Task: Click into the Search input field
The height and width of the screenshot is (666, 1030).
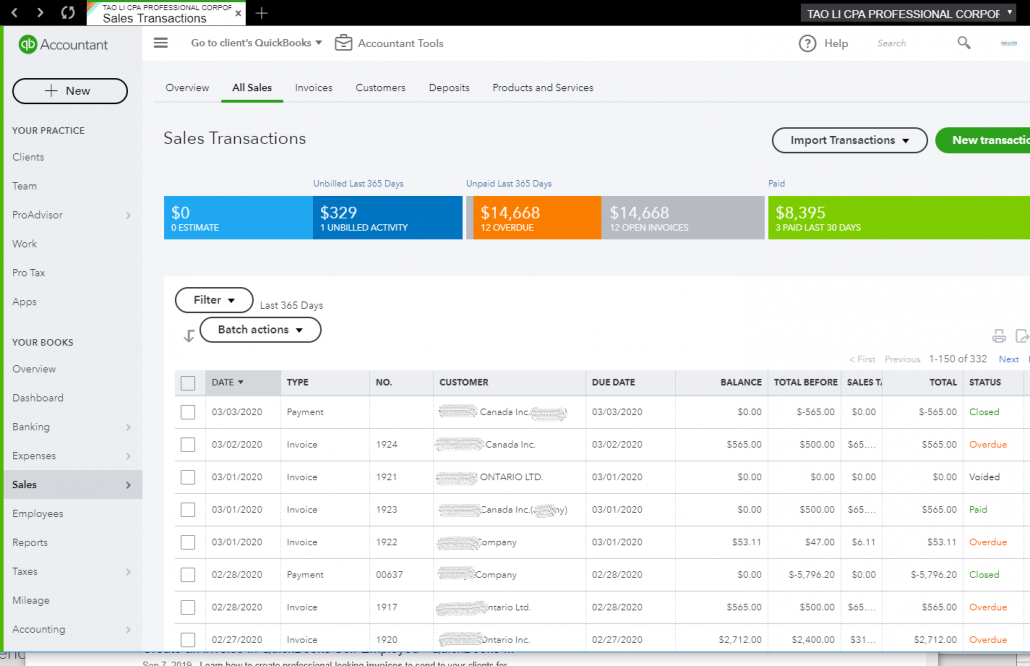Action: tap(913, 43)
